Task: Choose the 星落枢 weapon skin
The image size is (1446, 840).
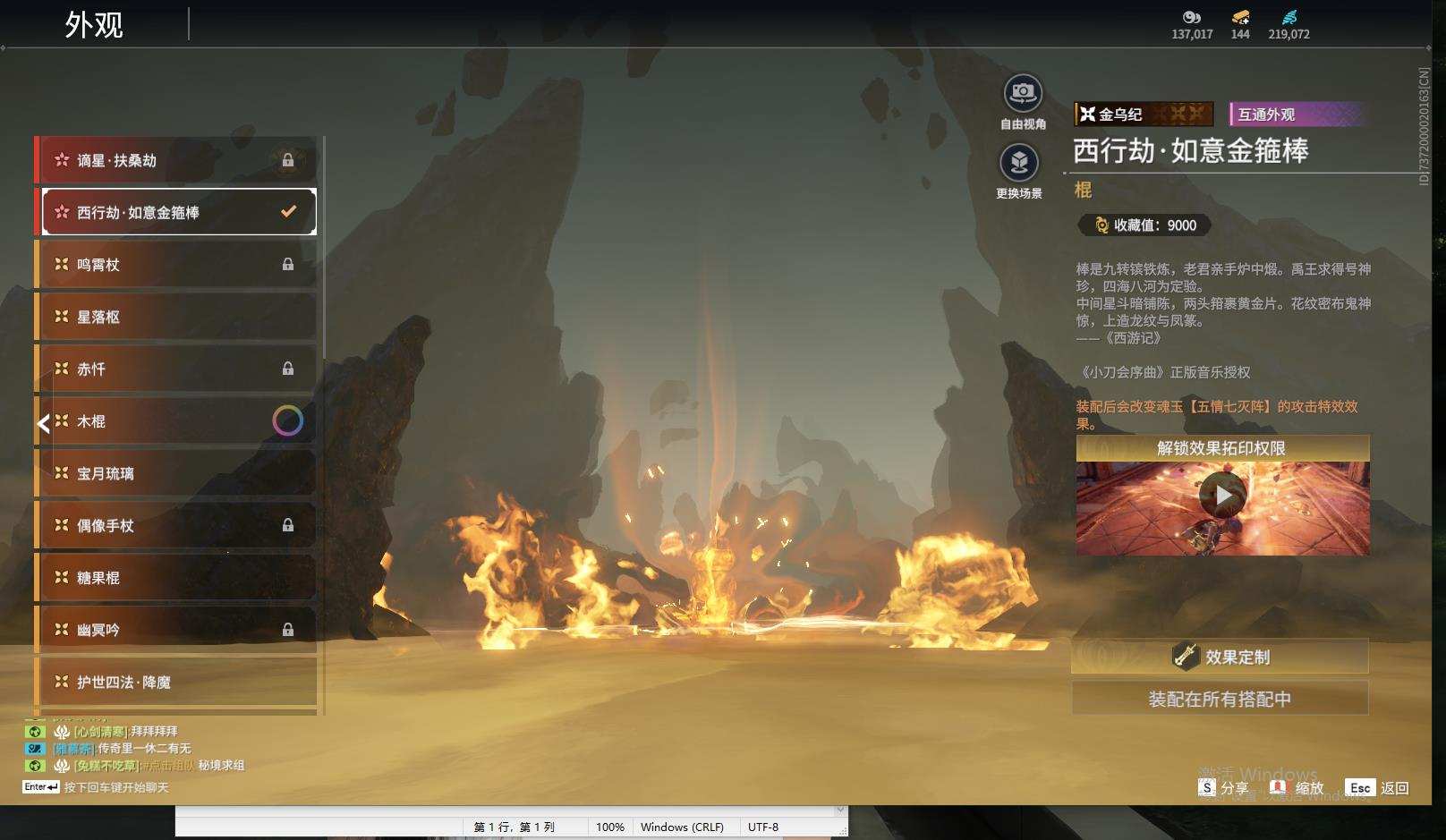Action: coord(175,317)
